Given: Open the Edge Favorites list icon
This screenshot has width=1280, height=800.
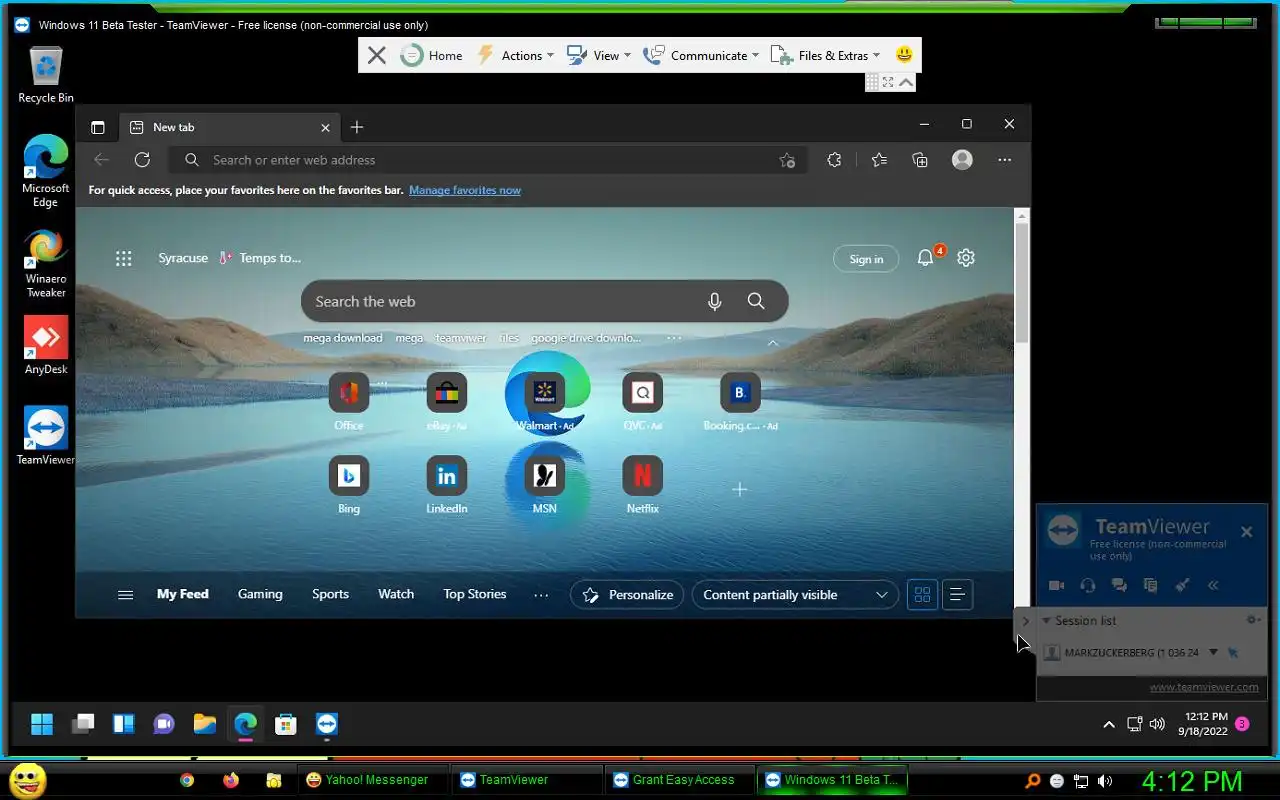Looking at the screenshot, I should click(879, 160).
